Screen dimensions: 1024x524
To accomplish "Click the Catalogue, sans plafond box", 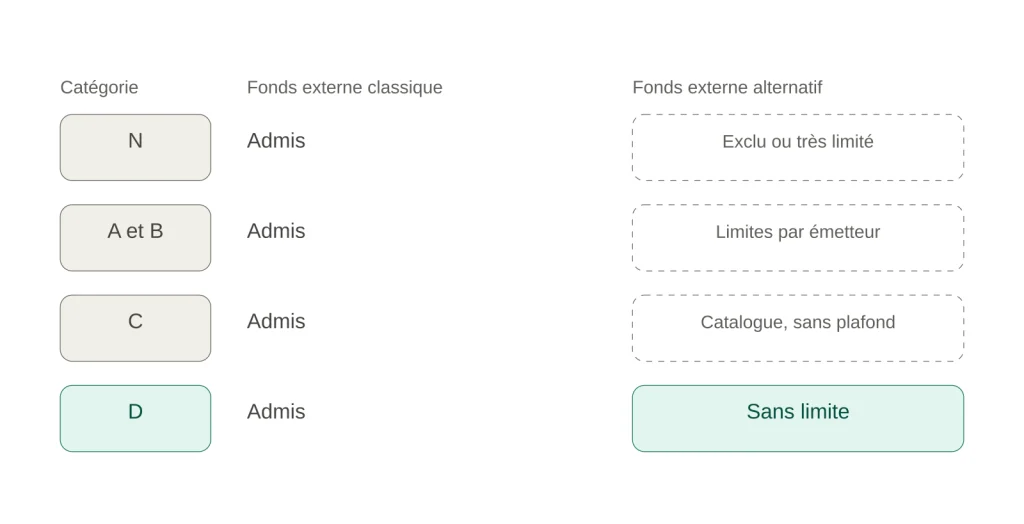I will tap(798, 328).
